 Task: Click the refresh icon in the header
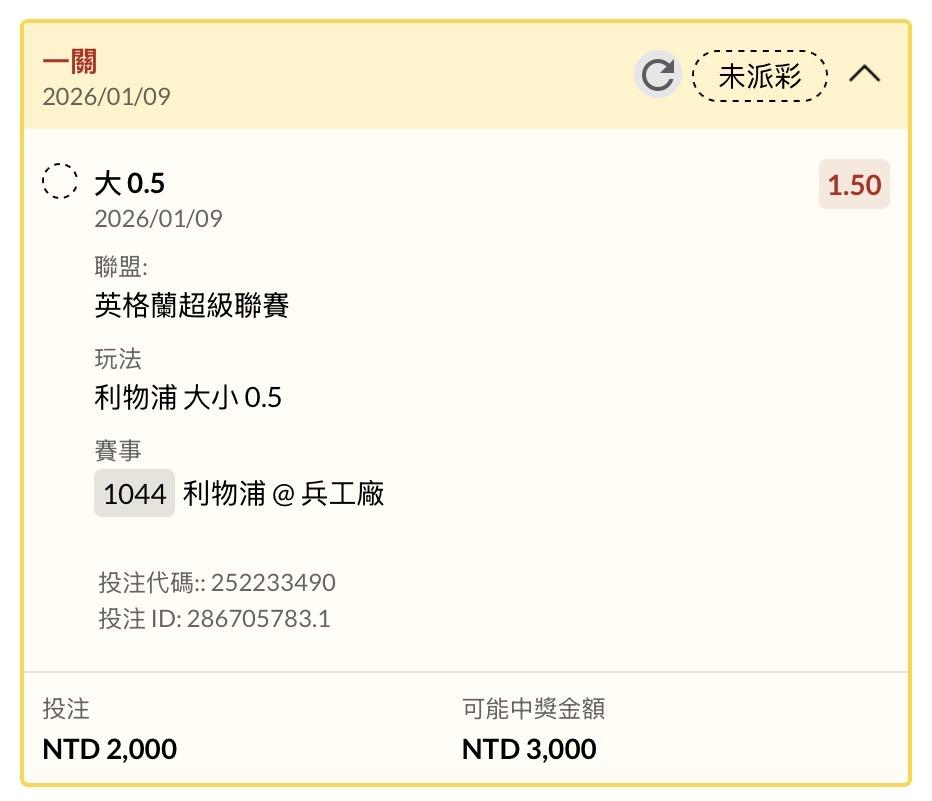(657, 75)
